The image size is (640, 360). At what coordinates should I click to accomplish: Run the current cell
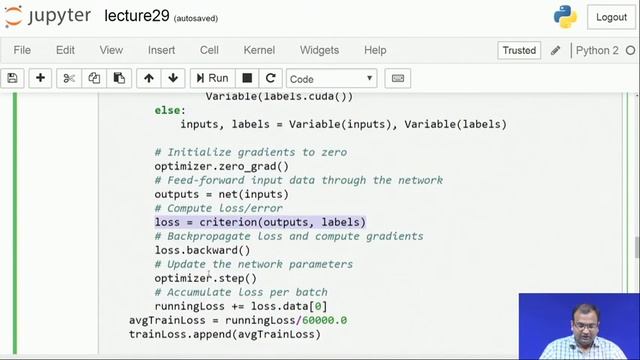(x=213, y=78)
